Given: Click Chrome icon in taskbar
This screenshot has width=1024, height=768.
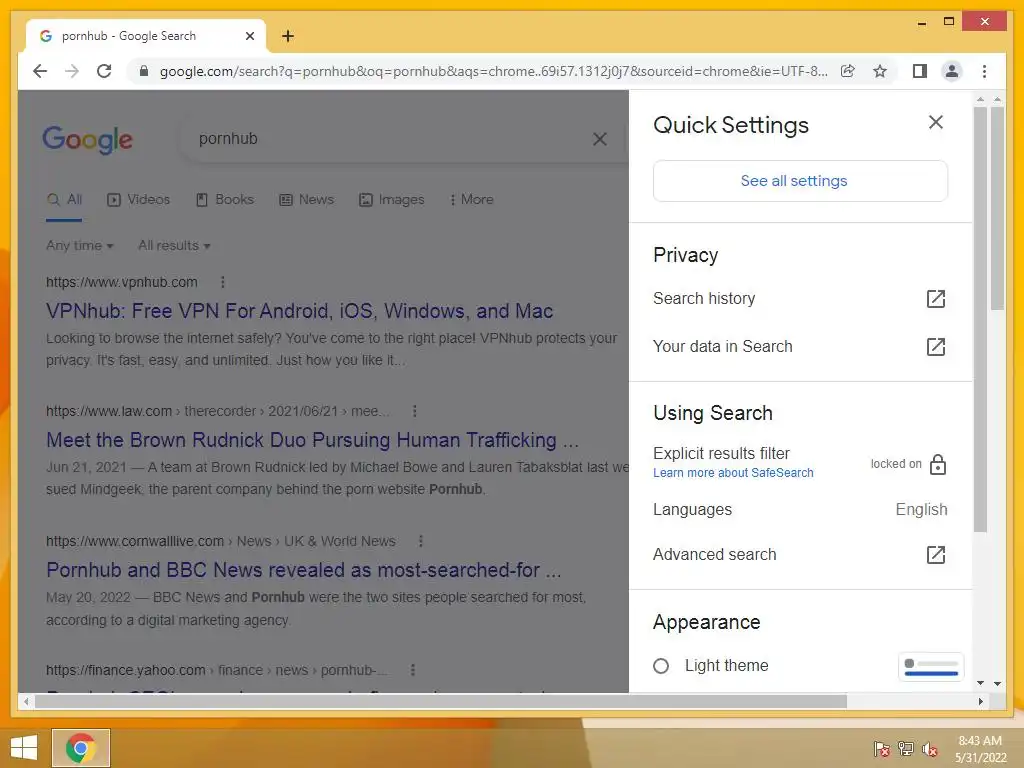Looking at the screenshot, I should pos(81,748).
